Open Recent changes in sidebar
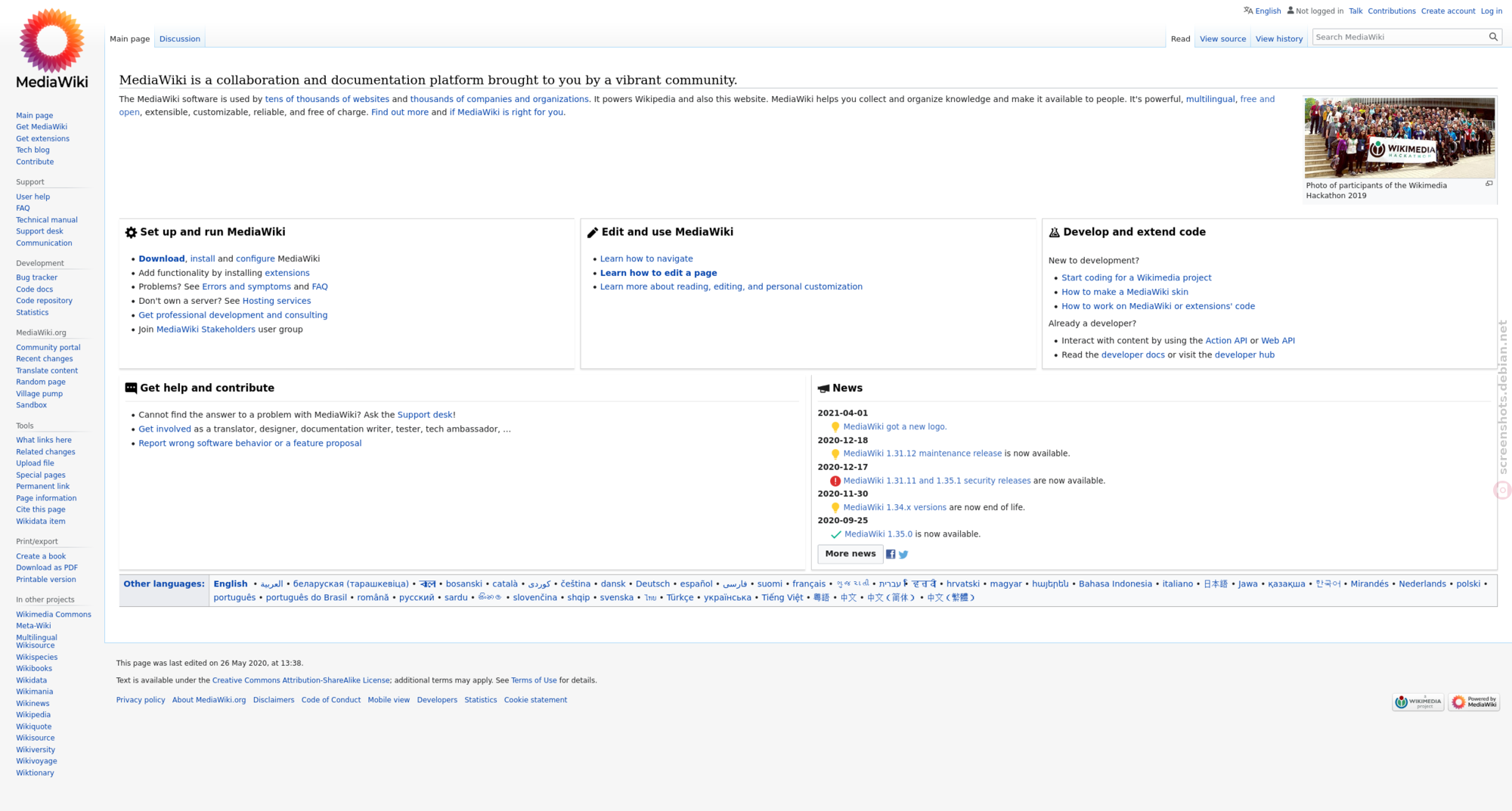 point(45,359)
